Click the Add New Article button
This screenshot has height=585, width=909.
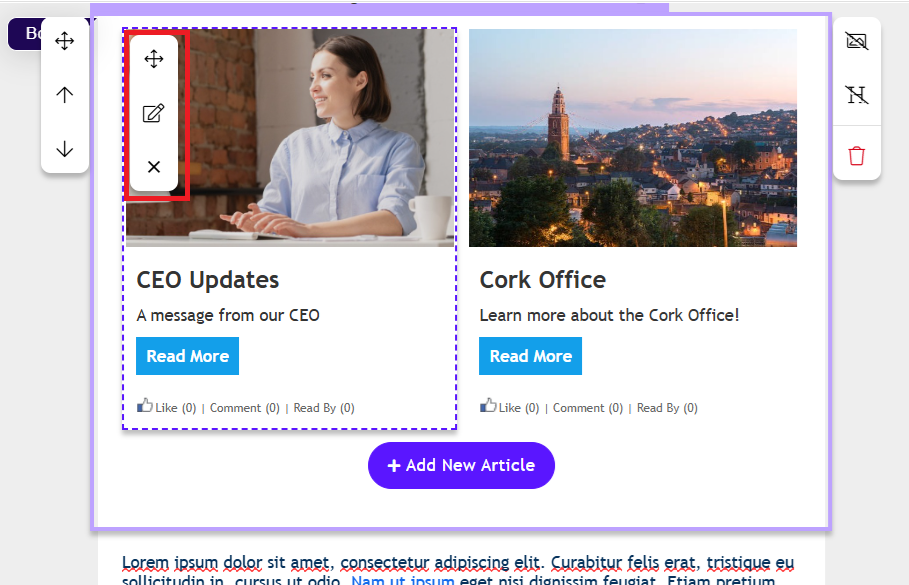[461, 465]
